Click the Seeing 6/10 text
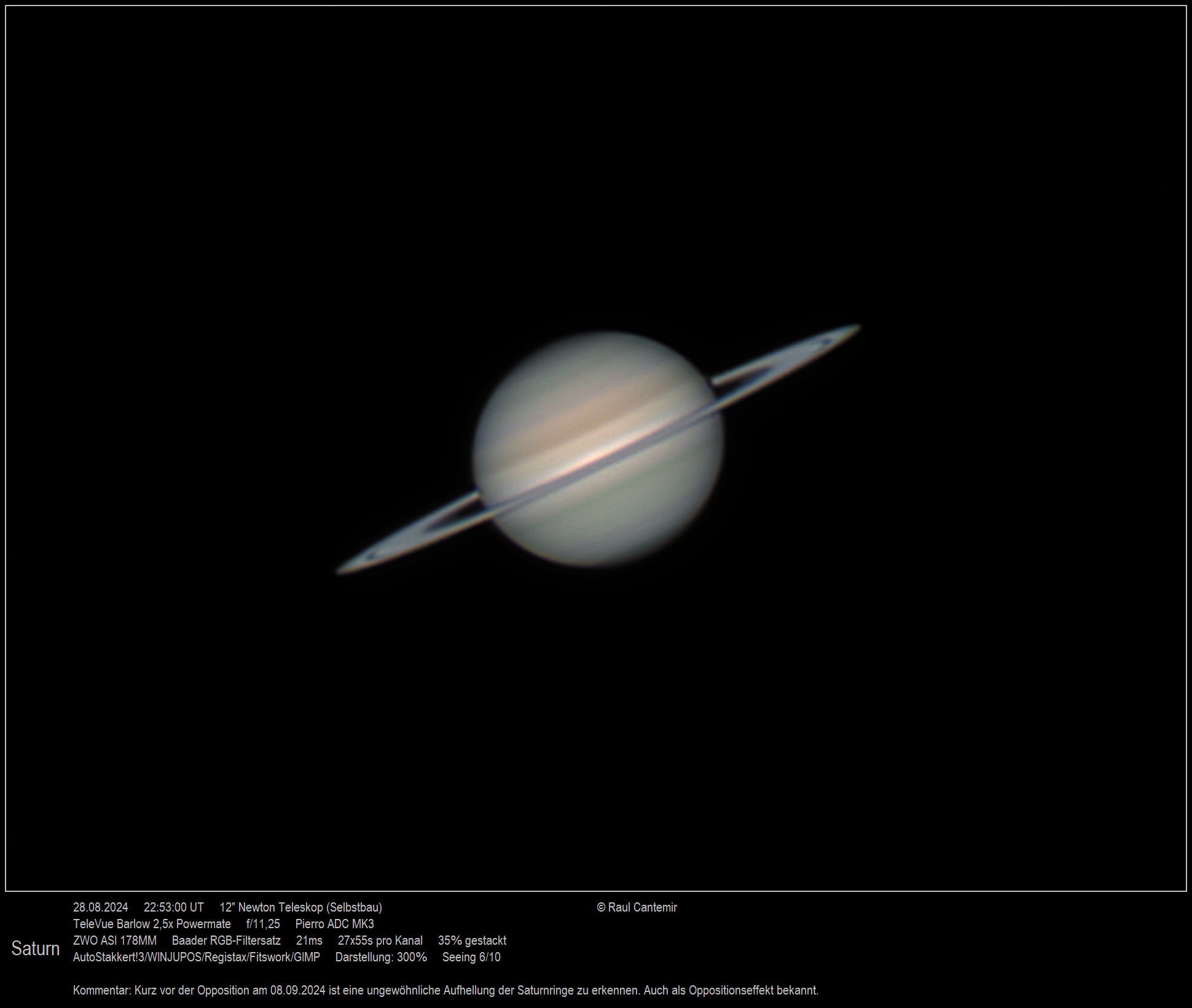Screen dimensions: 1192x1008 click(x=471, y=957)
